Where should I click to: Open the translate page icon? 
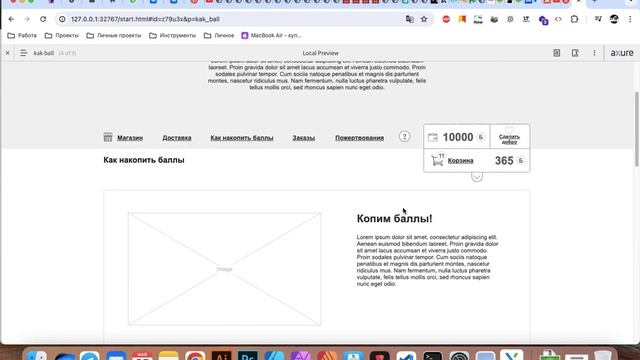pyautogui.click(x=409, y=19)
